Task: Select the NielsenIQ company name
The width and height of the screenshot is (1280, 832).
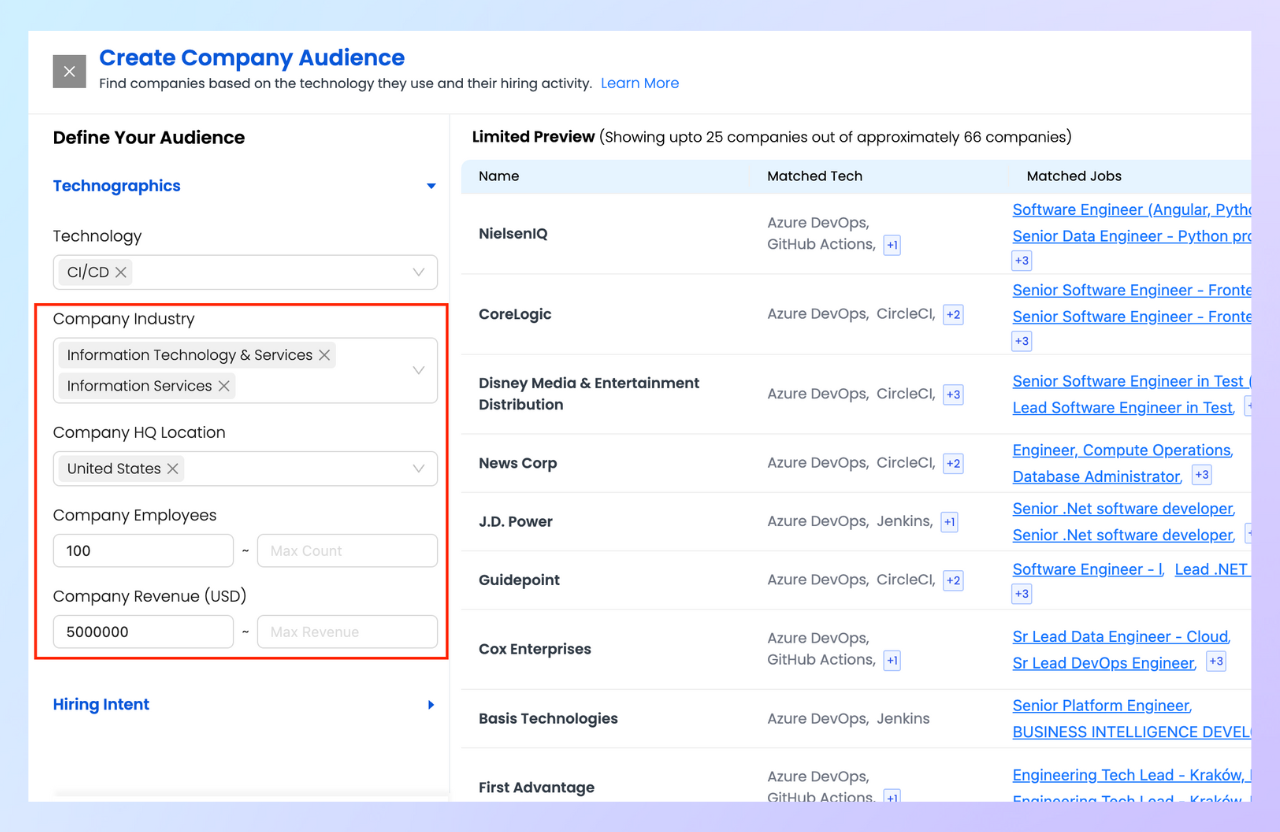Action: pos(513,234)
